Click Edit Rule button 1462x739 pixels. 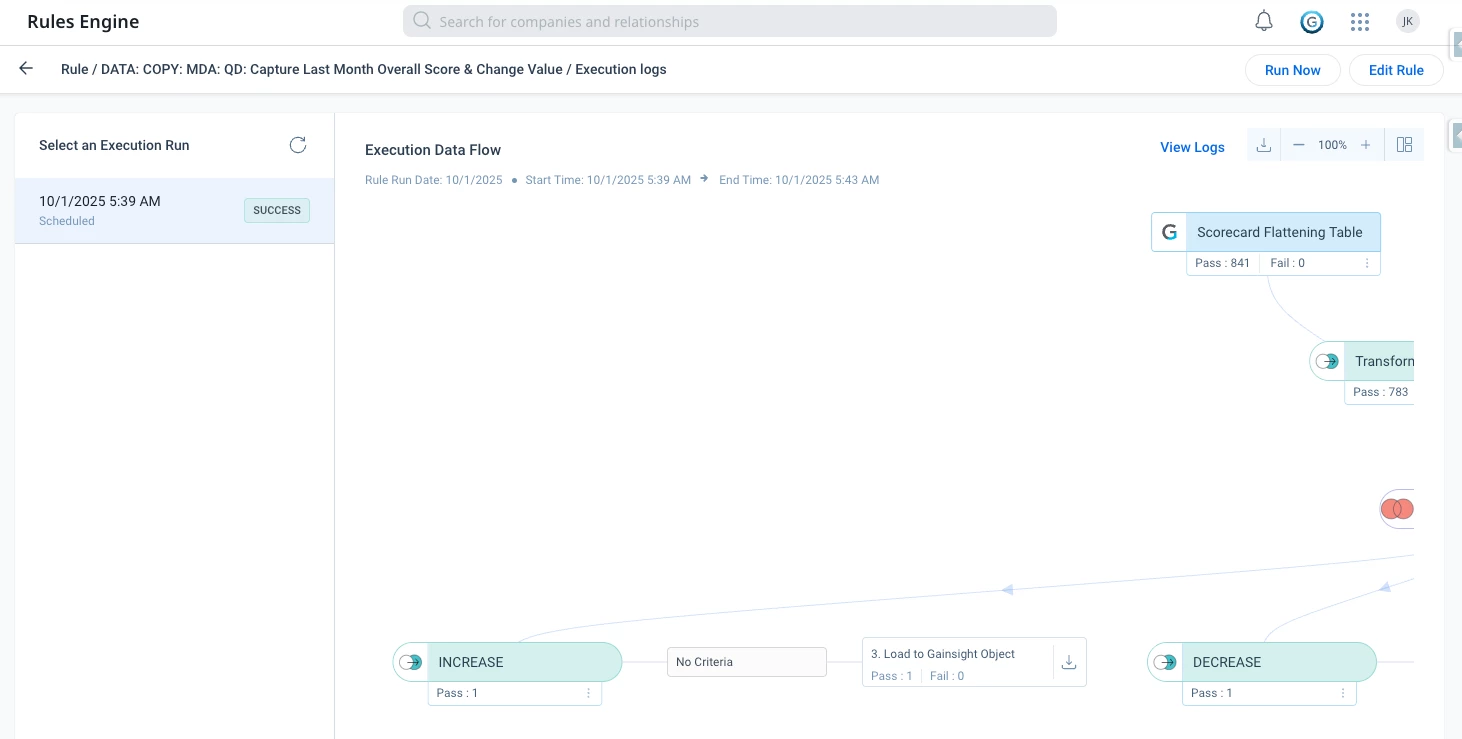coord(1396,70)
